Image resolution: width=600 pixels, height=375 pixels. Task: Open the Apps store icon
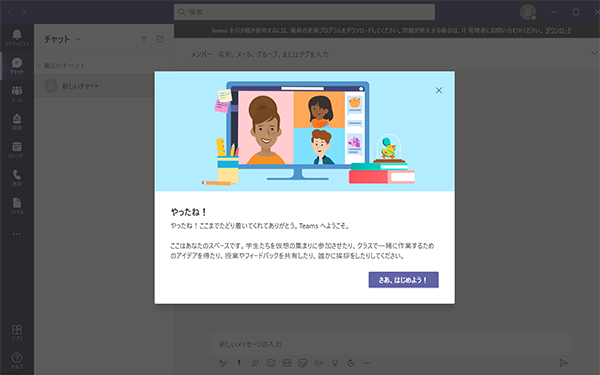(17, 333)
